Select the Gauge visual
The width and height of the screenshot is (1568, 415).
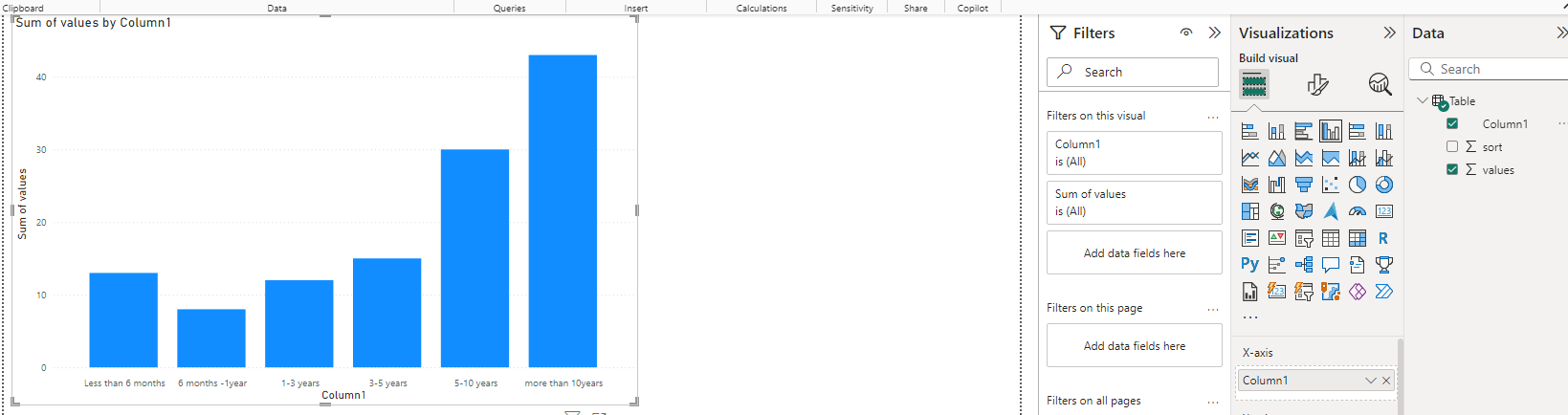click(x=1358, y=211)
